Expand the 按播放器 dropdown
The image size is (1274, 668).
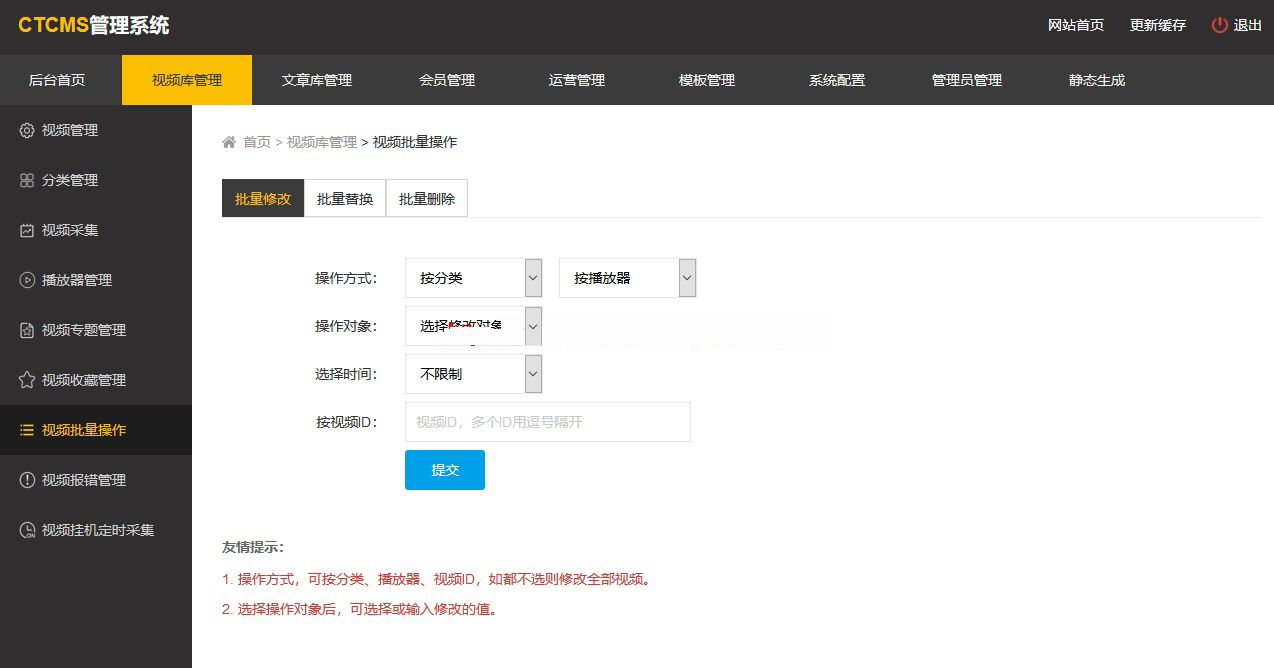[x=627, y=278]
